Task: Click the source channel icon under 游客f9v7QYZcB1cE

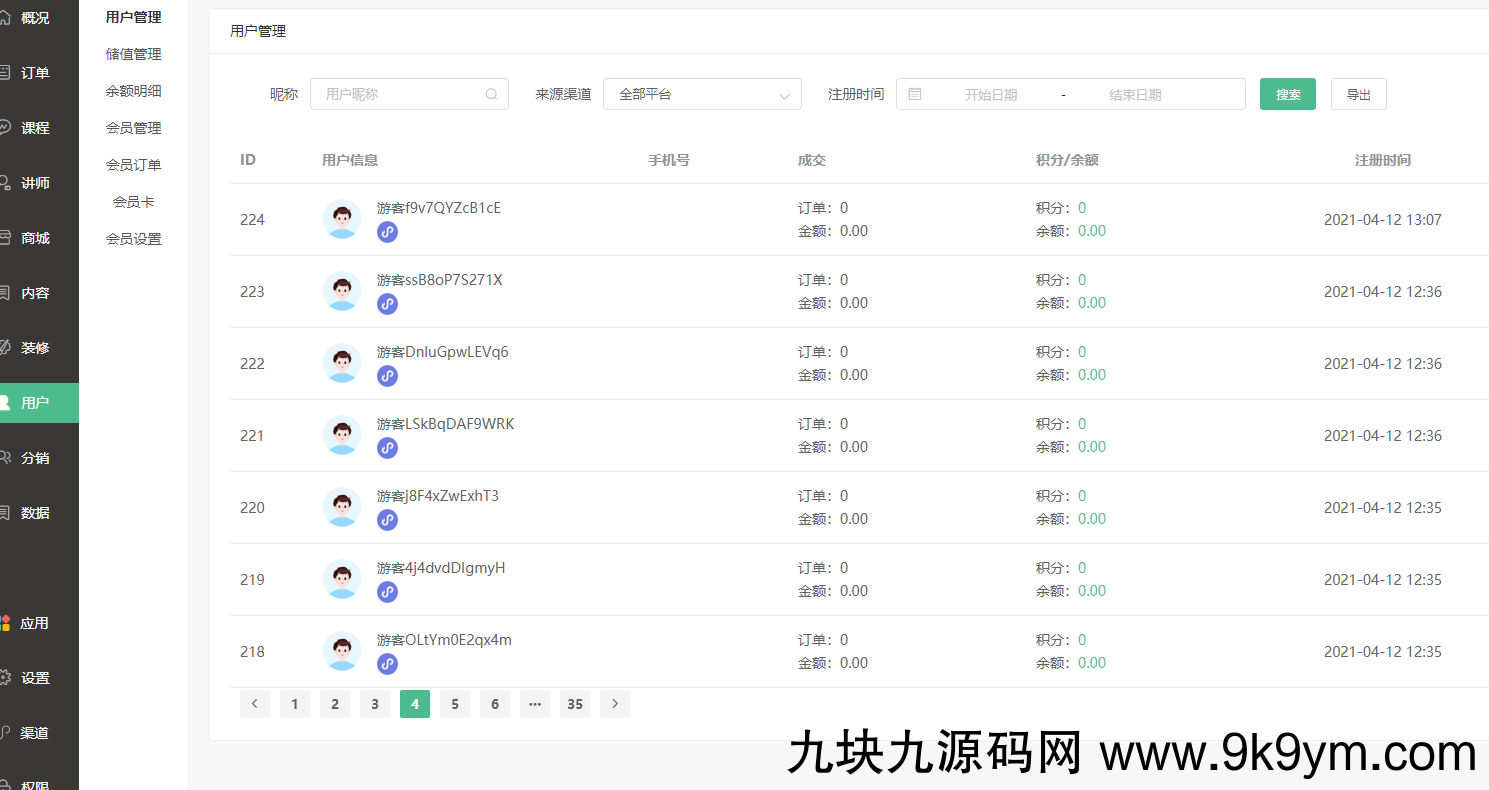Action: click(387, 231)
